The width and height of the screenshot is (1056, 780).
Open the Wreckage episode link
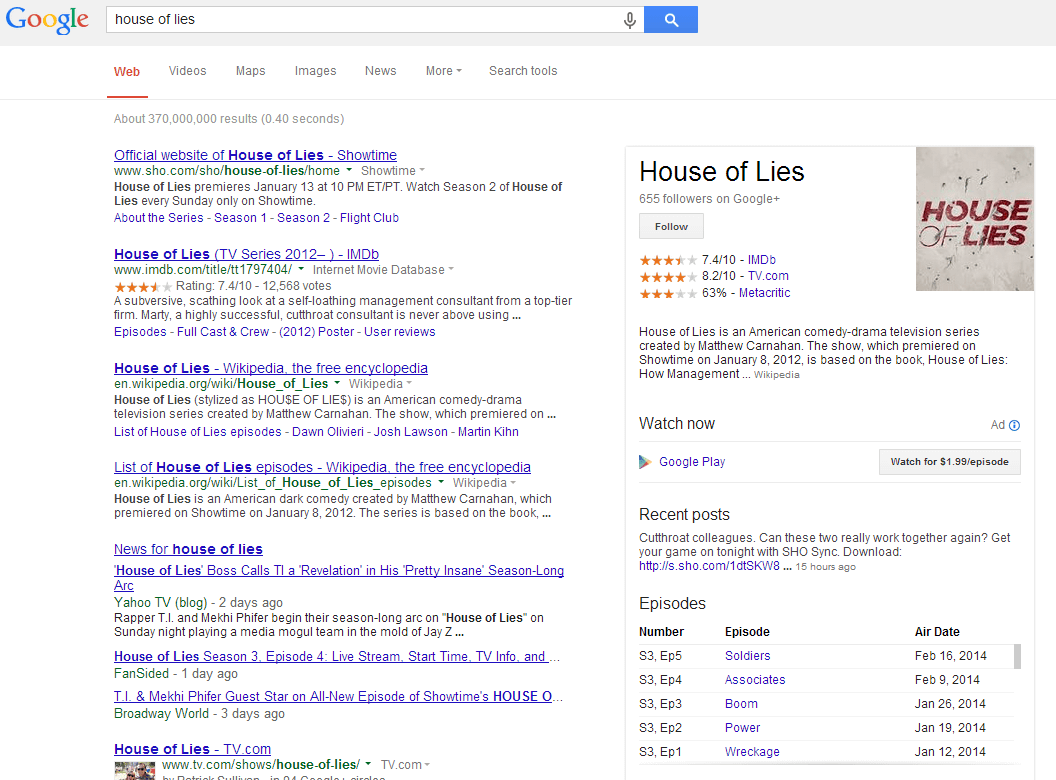[x=752, y=752]
